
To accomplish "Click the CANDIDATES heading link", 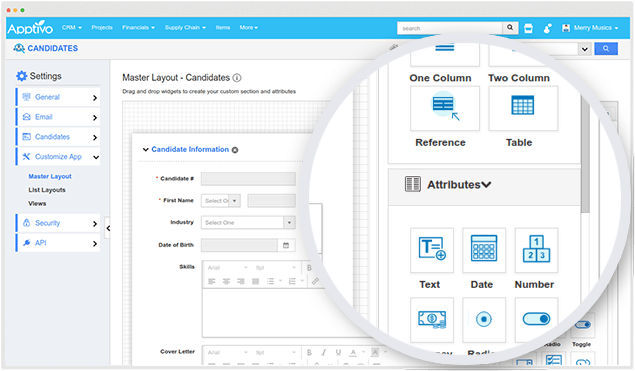I will click(53, 48).
